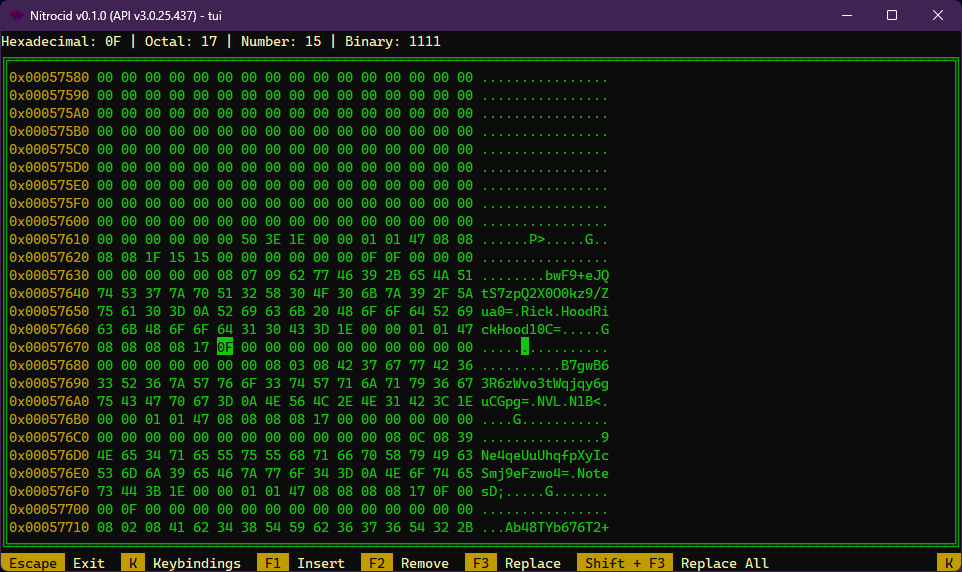
Task: Choose F1 Insert in the bottom bar
Action: pos(320,563)
